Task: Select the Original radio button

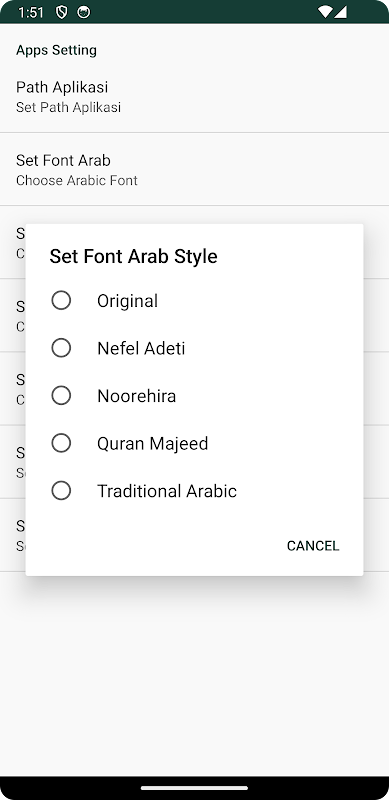Action: [x=61, y=301]
